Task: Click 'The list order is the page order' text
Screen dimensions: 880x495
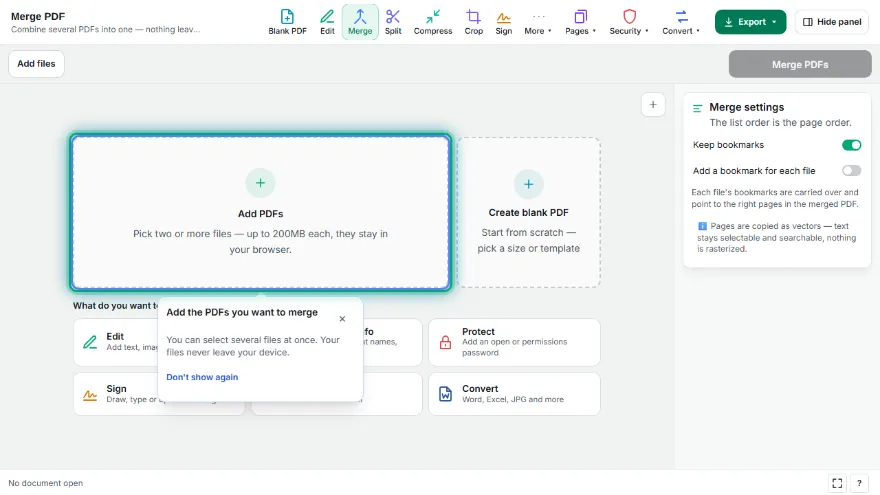Action: 780,123
